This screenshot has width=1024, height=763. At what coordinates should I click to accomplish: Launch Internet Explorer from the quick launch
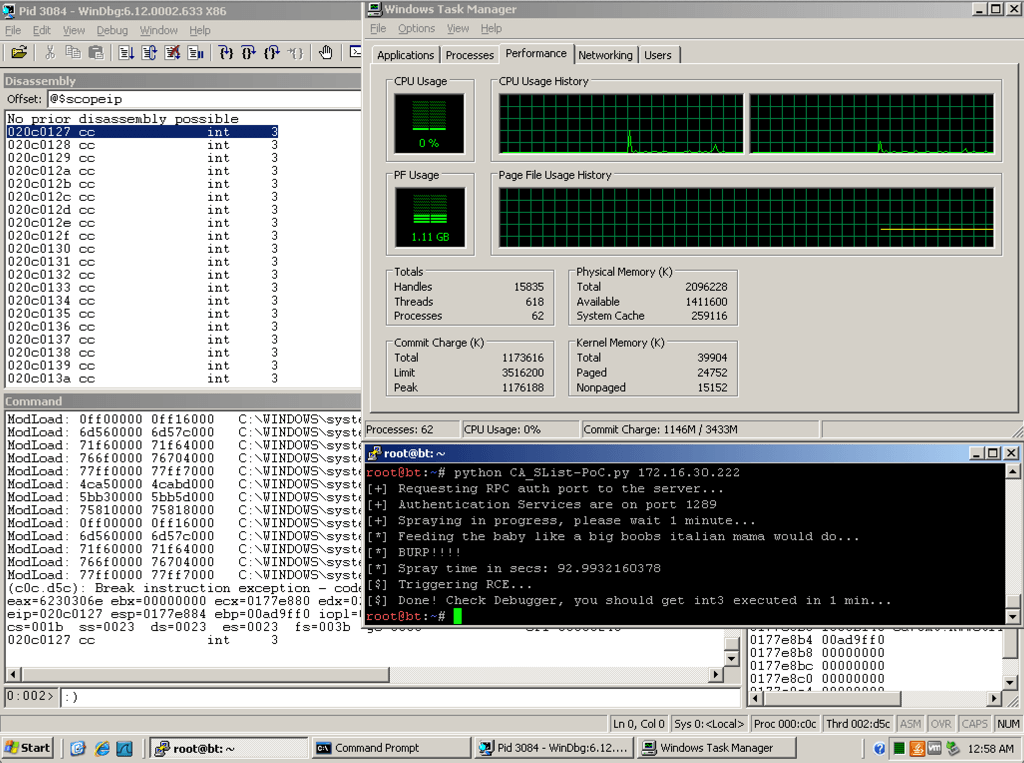(x=101, y=748)
